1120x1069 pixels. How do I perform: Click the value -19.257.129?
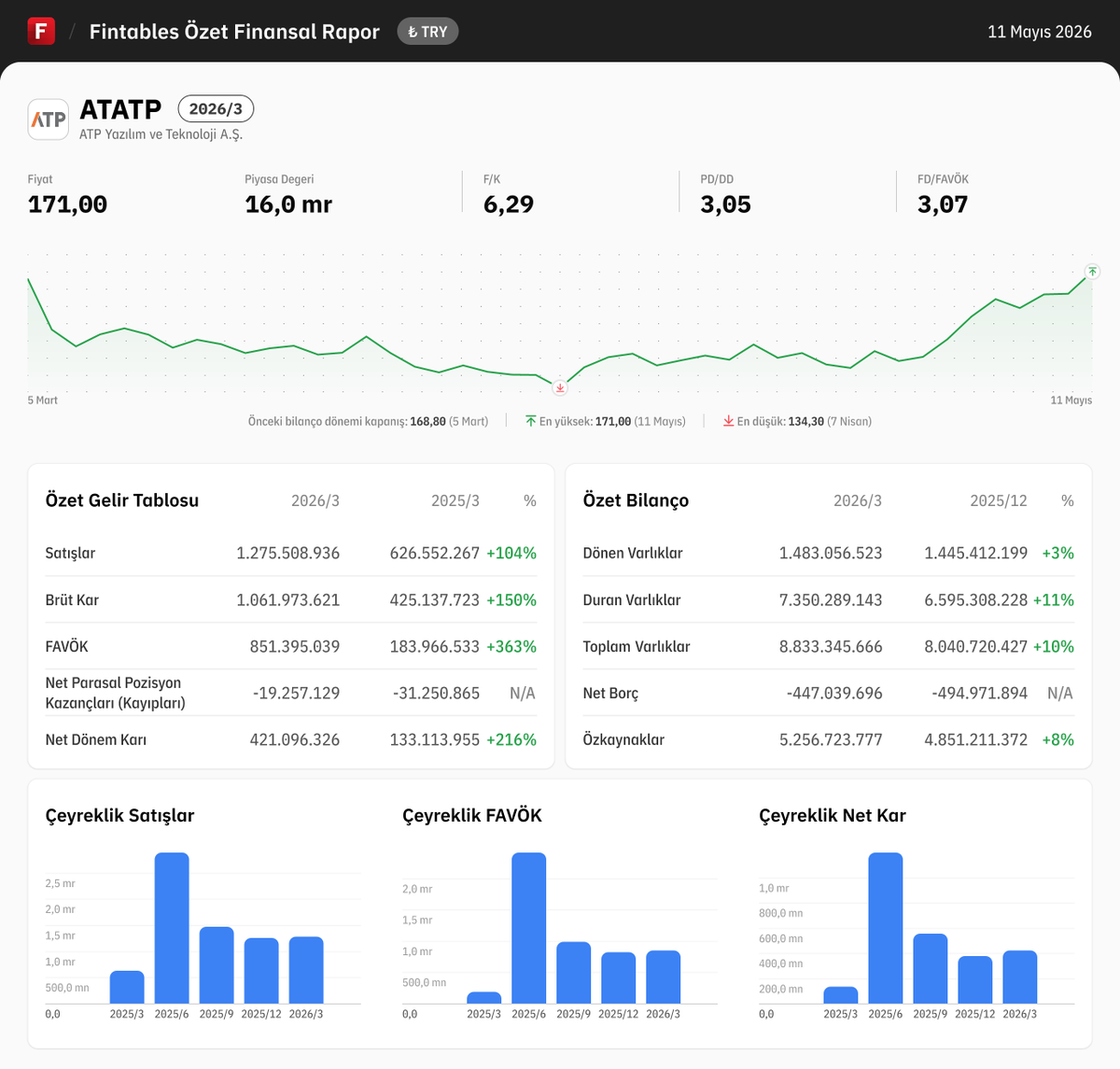pyautogui.click(x=296, y=693)
